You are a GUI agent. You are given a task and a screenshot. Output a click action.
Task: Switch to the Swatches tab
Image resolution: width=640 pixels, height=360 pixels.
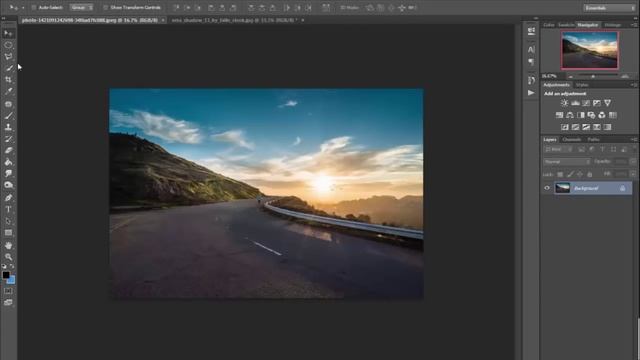coord(566,25)
